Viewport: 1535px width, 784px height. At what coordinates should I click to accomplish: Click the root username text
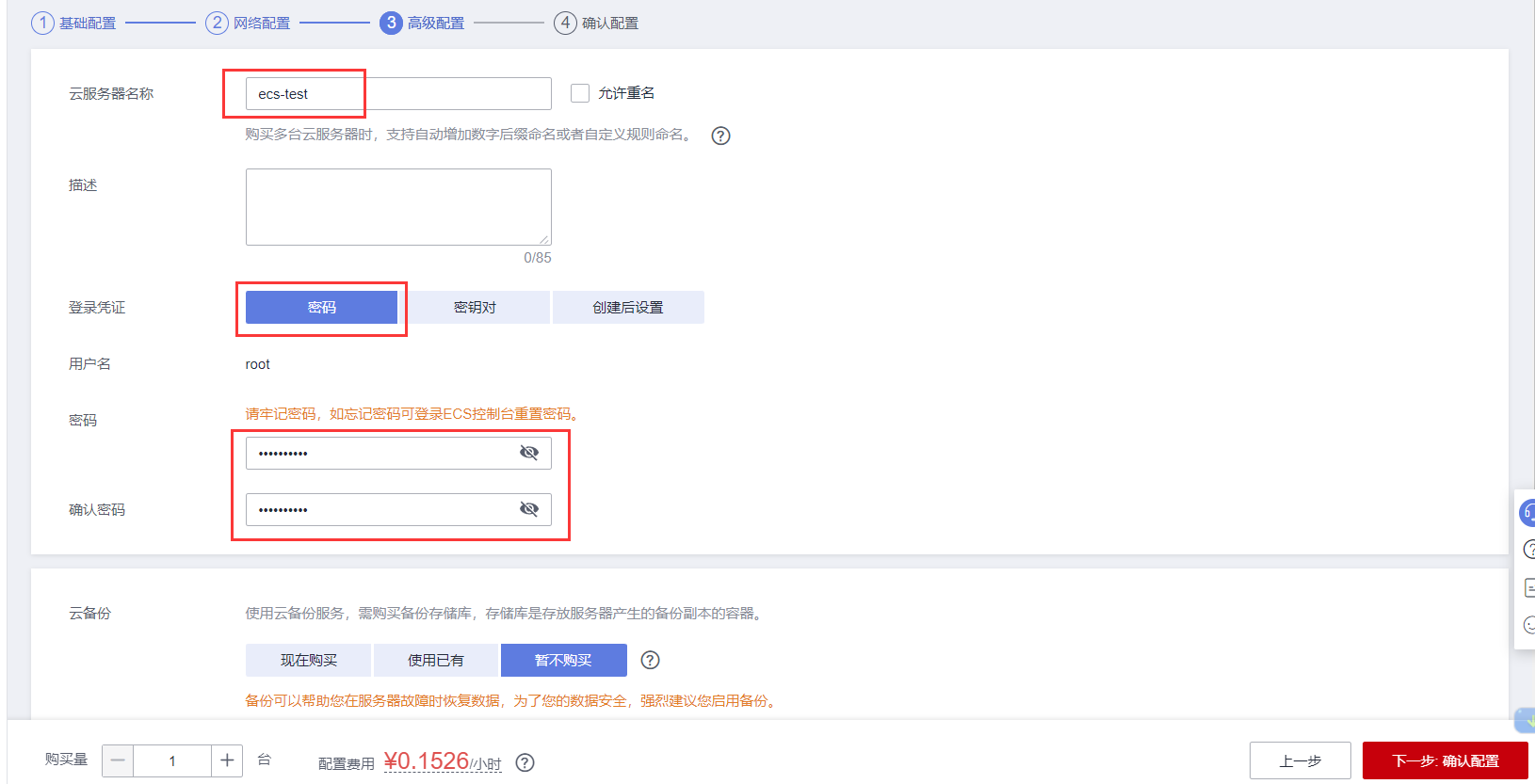257,364
